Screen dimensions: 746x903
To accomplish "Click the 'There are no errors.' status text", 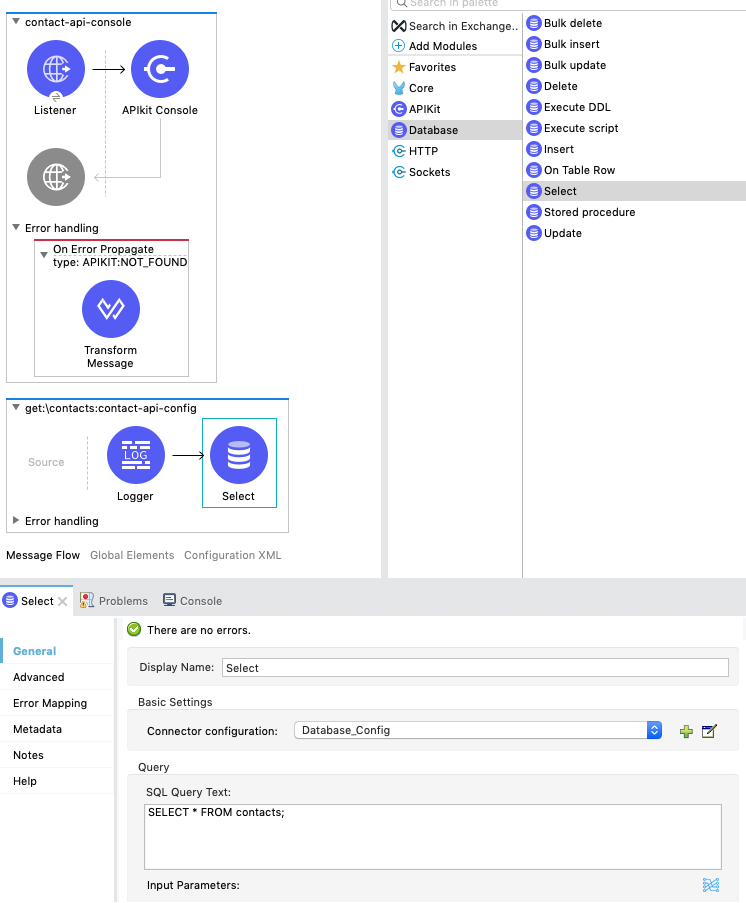I will click(199, 630).
